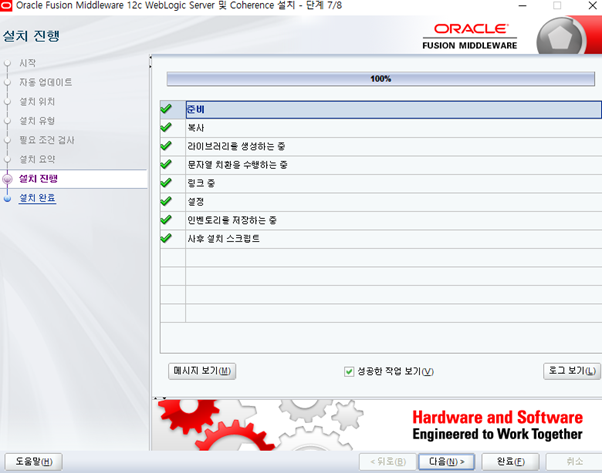This screenshot has height=473, width=602.
Task: Click green checkmark next to 문자열 치환을 수행하는 중
Action: tap(166, 164)
